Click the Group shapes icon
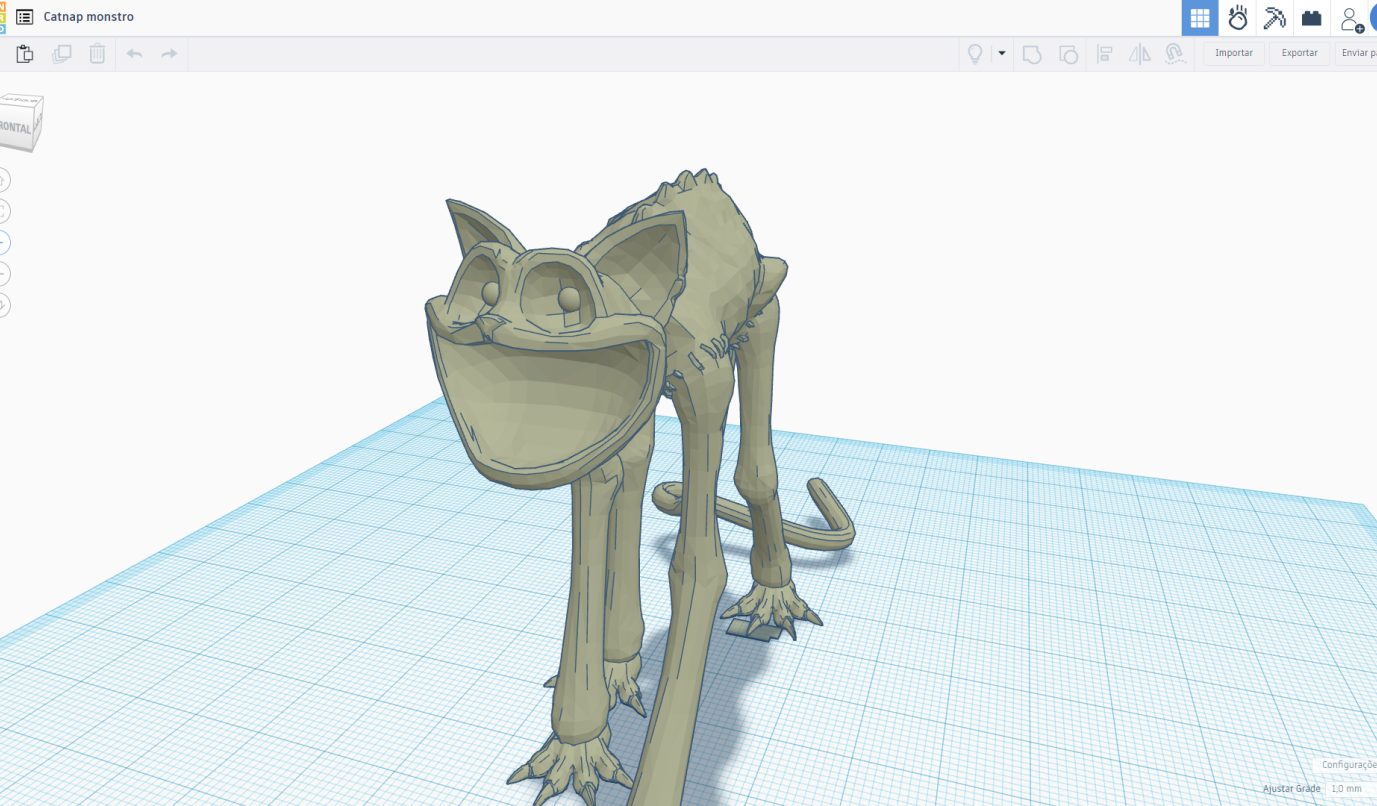 coord(1032,54)
